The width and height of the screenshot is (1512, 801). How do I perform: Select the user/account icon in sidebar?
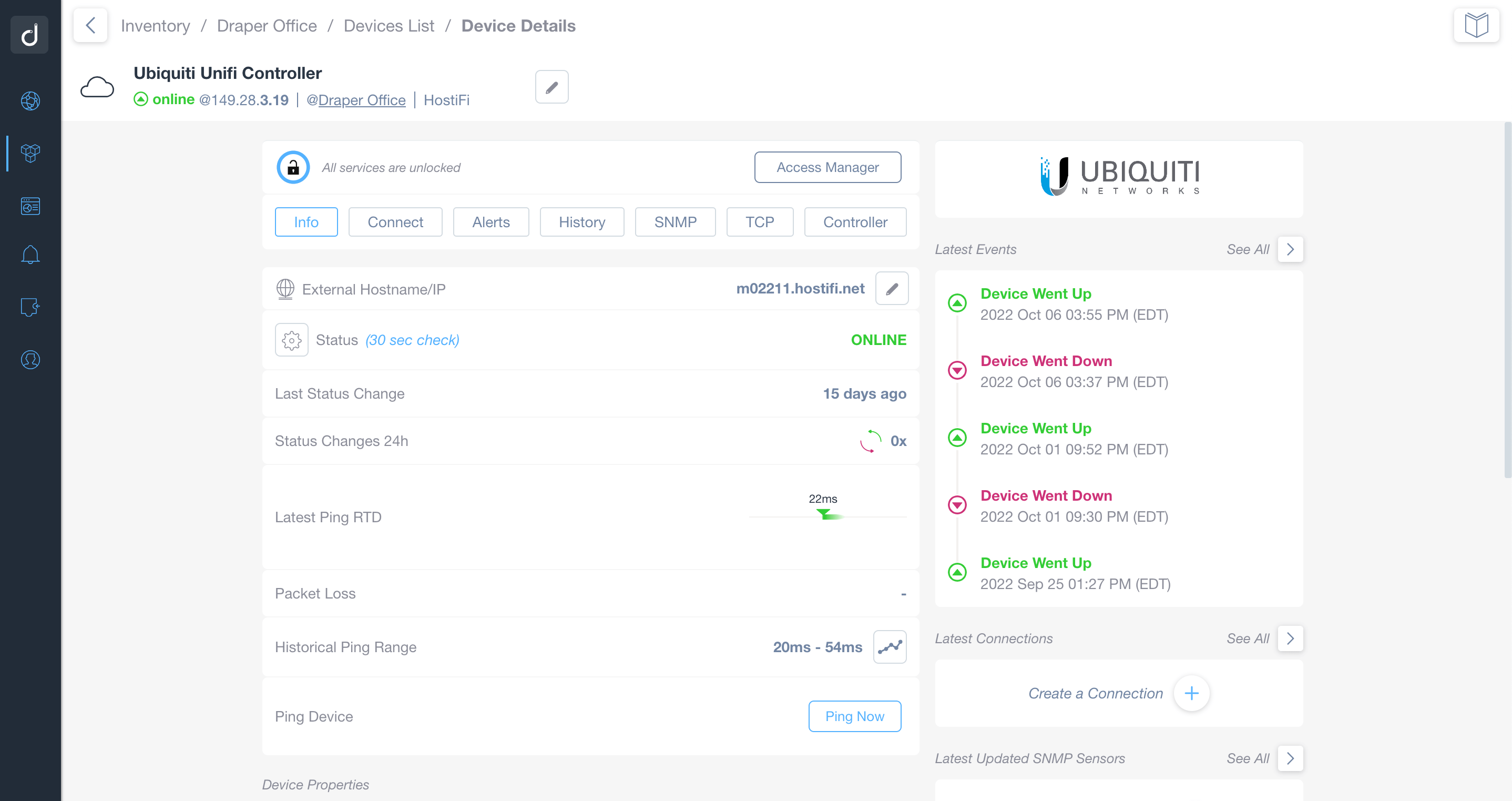(x=30, y=359)
